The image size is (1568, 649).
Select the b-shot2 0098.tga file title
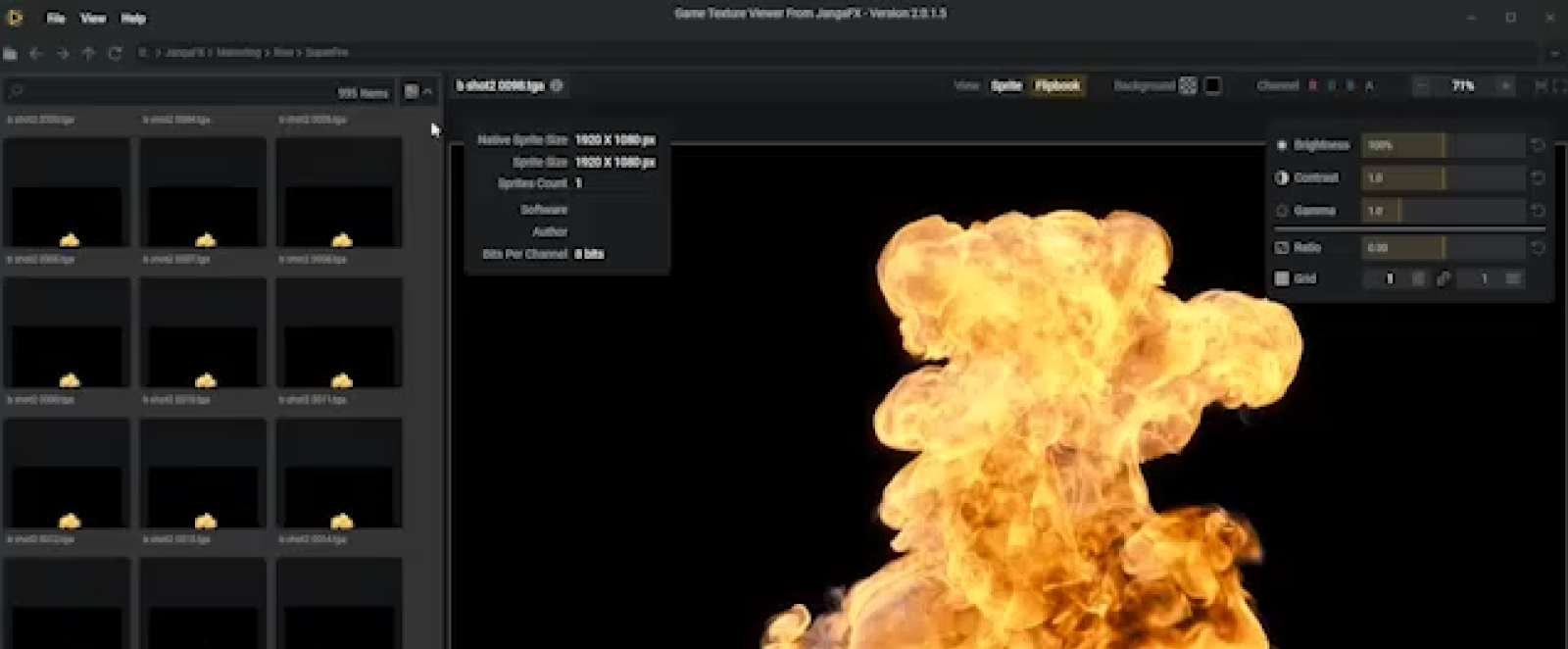point(500,86)
